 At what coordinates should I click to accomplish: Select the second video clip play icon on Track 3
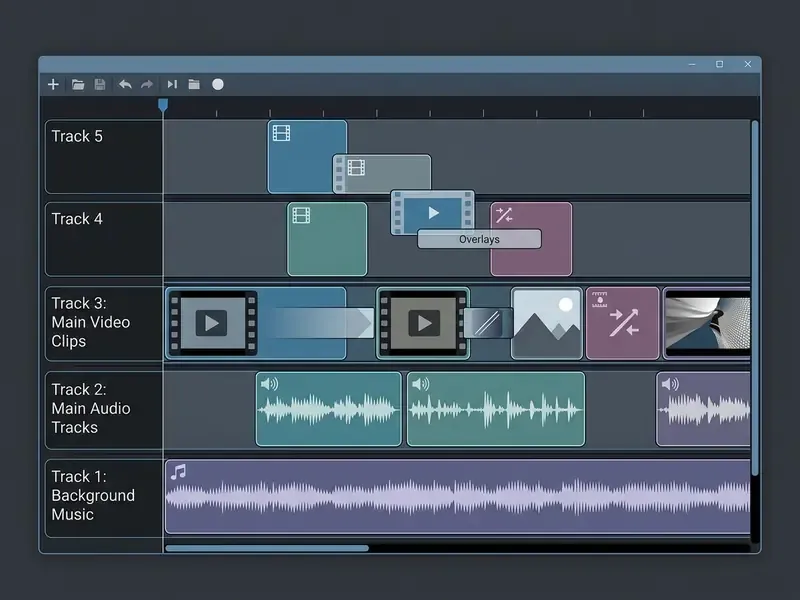click(x=424, y=322)
